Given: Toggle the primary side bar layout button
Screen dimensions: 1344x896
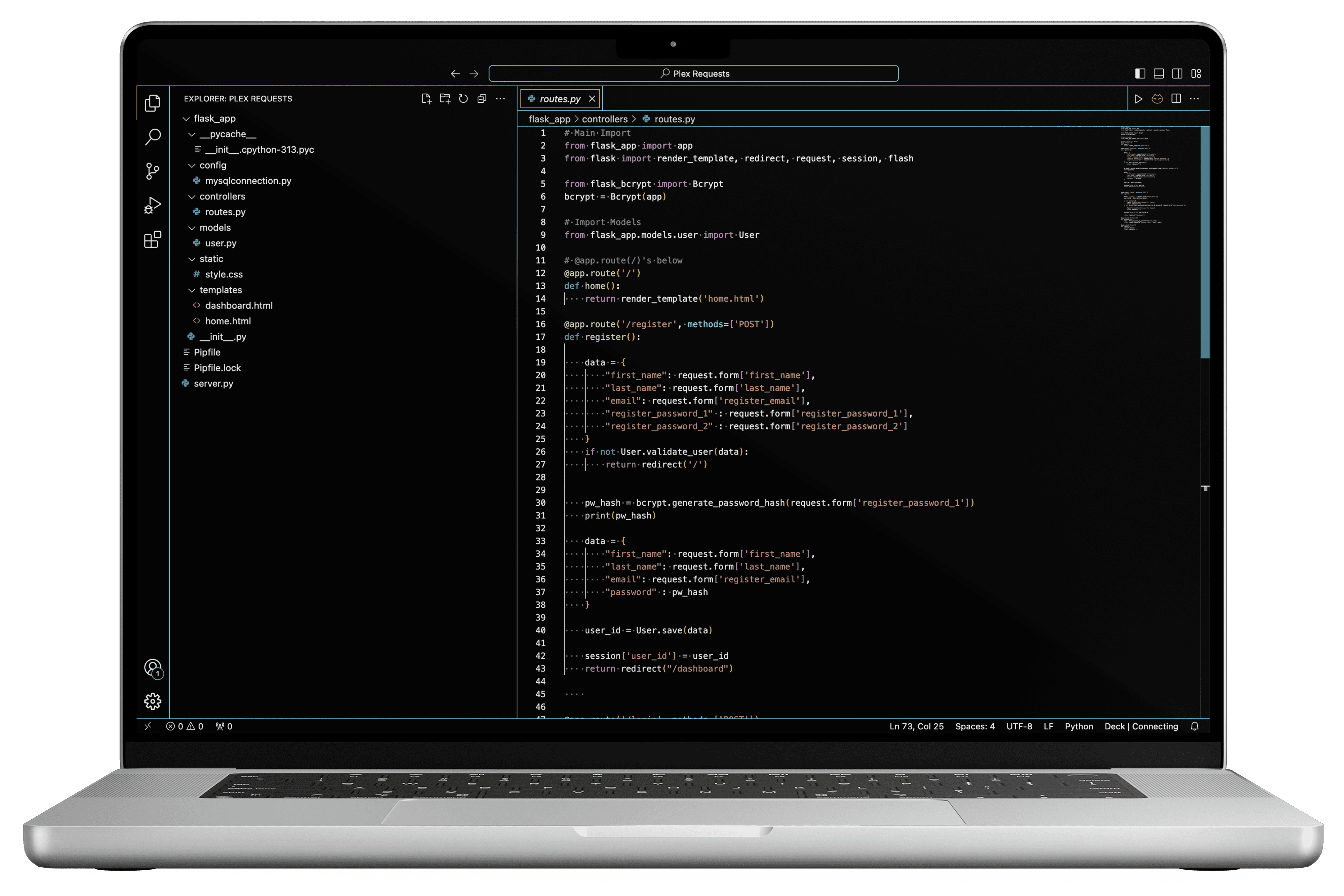Looking at the screenshot, I should [1140, 74].
